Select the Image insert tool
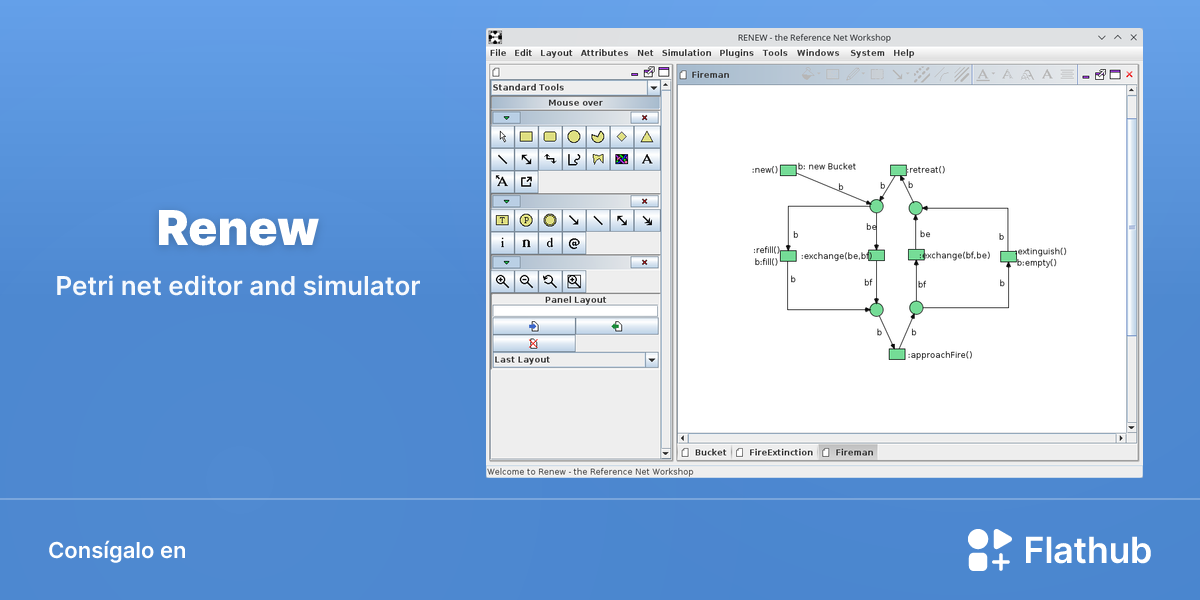Screen dimensions: 1200x600 [622, 159]
